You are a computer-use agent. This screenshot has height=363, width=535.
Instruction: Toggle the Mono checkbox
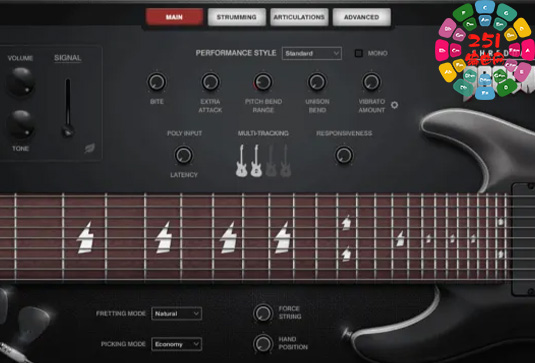click(x=359, y=53)
